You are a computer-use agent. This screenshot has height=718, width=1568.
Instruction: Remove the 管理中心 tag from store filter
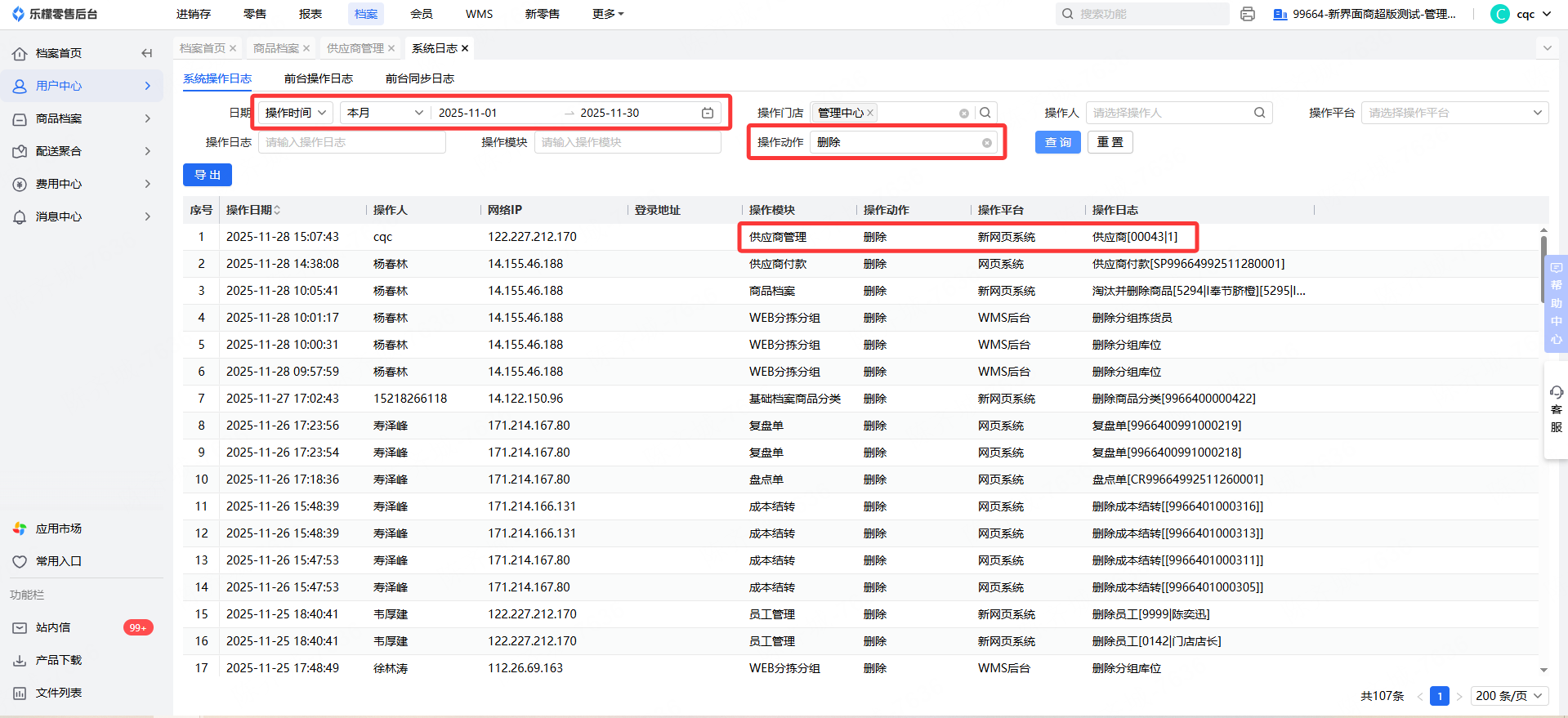871,113
